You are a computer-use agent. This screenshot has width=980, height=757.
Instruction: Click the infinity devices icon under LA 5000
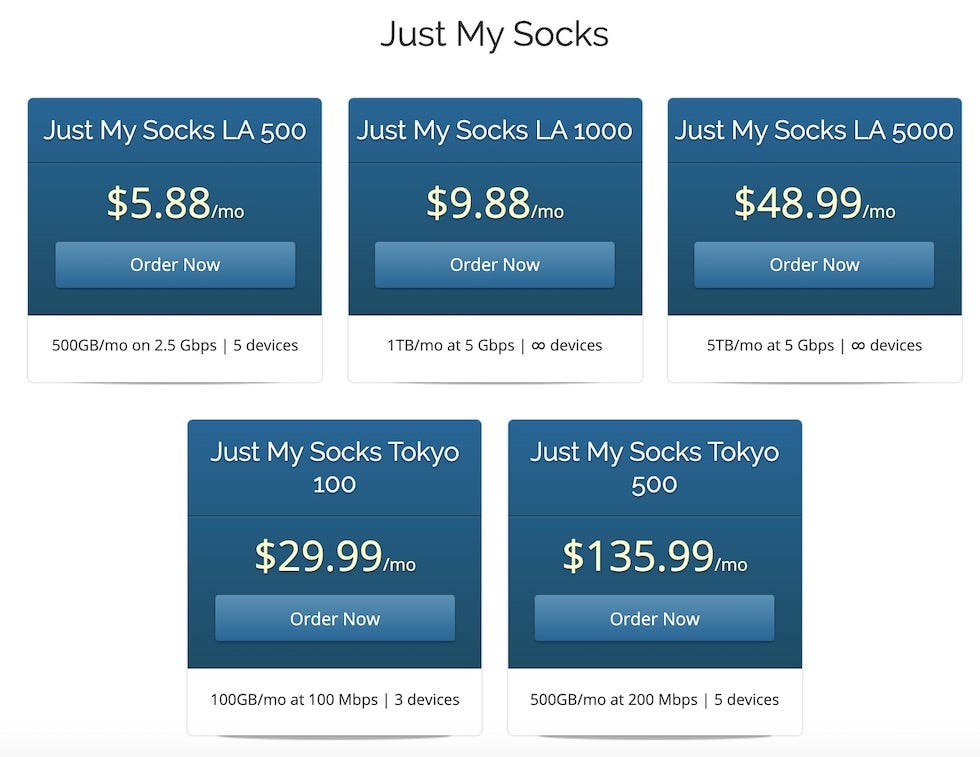click(858, 346)
